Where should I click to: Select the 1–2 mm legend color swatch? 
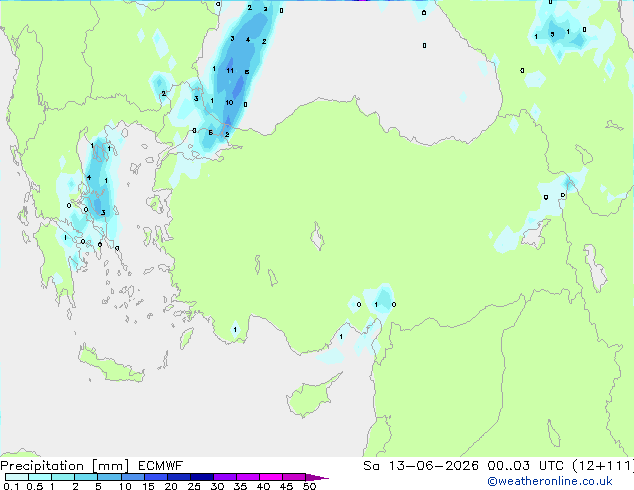click(x=63, y=477)
